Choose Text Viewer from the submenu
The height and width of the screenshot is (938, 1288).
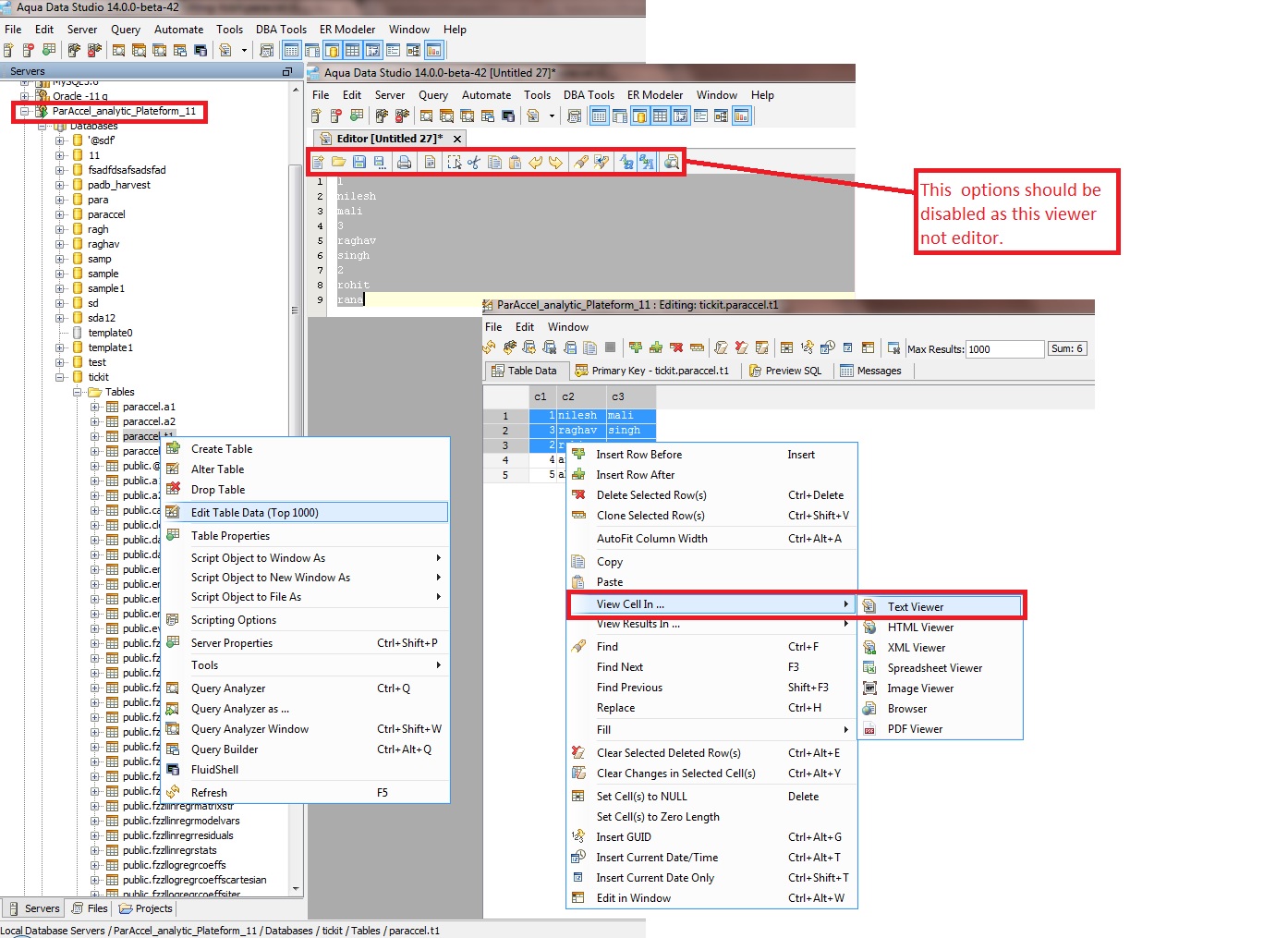(x=941, y=607)
